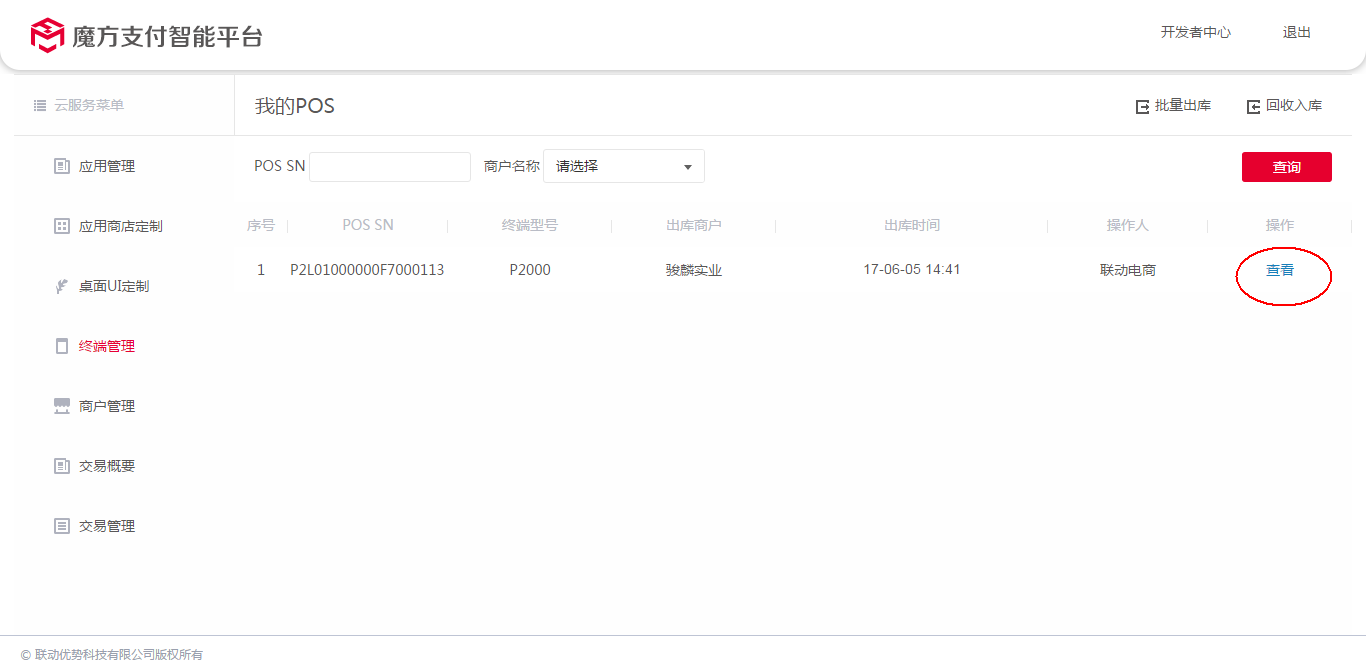Select the 商户管理 menu label
Image resolution: width=1366 pixels, height=666 pixels.
(107, 406)
